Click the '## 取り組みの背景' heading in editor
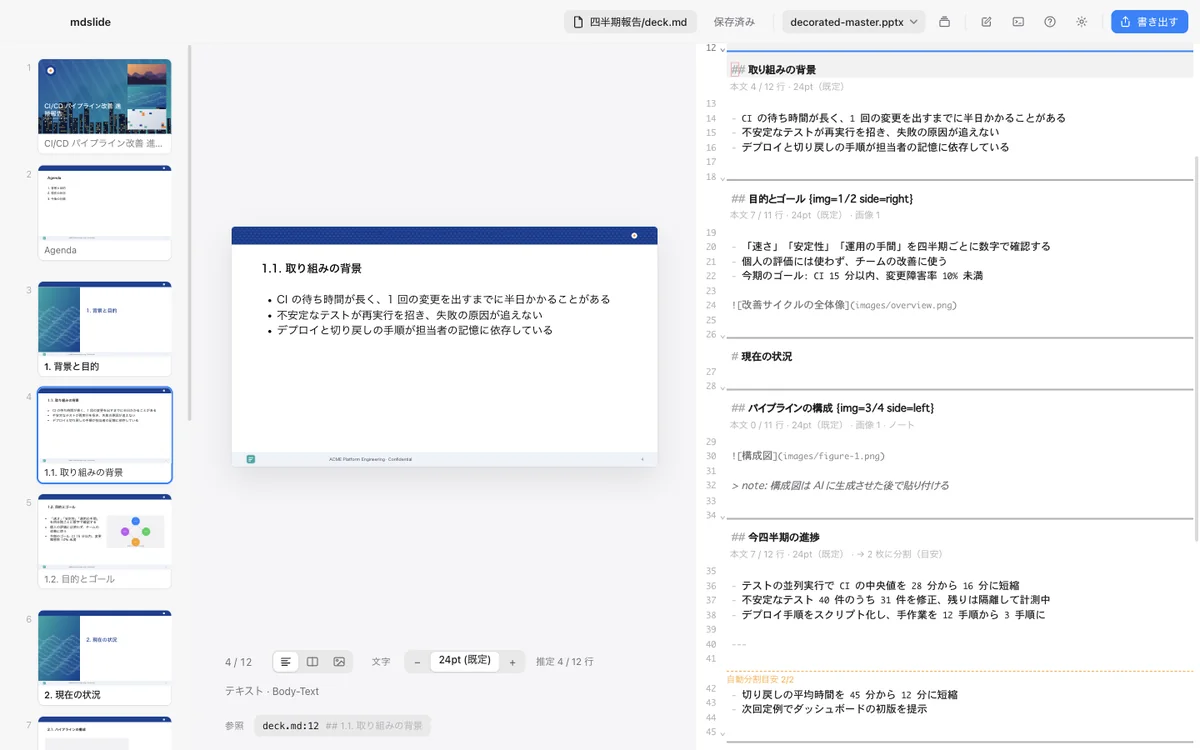This screenshot has width=1200, height=750. [773, 70]
